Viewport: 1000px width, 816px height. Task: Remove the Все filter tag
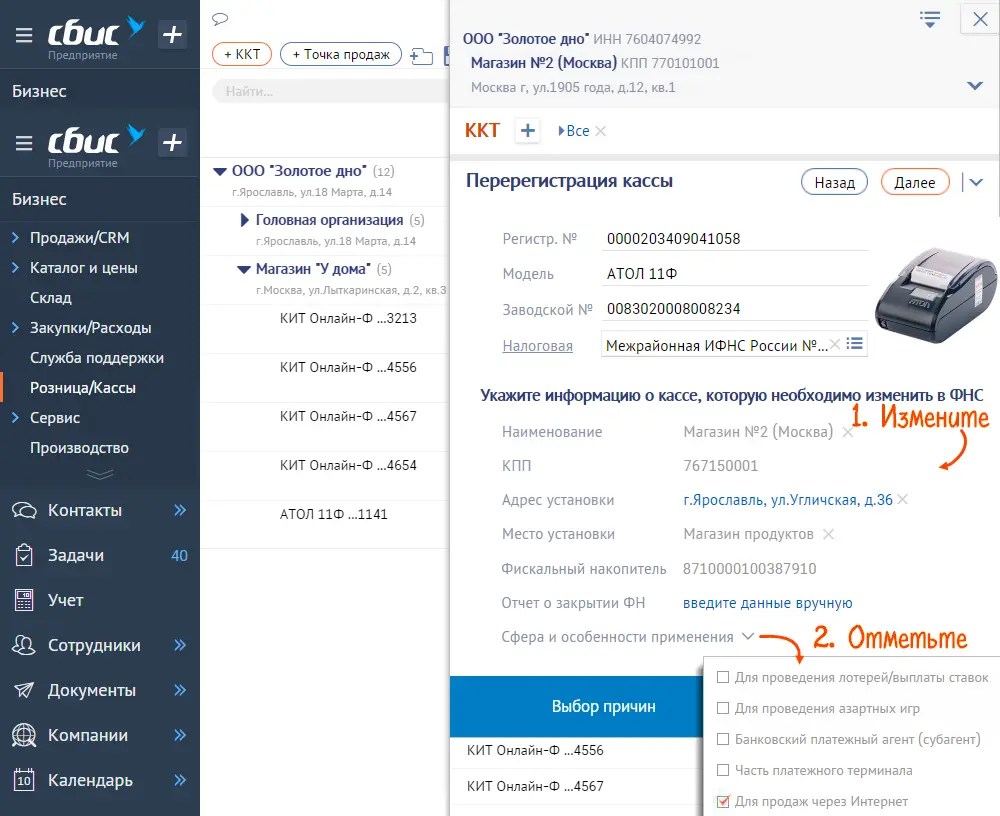600,131
